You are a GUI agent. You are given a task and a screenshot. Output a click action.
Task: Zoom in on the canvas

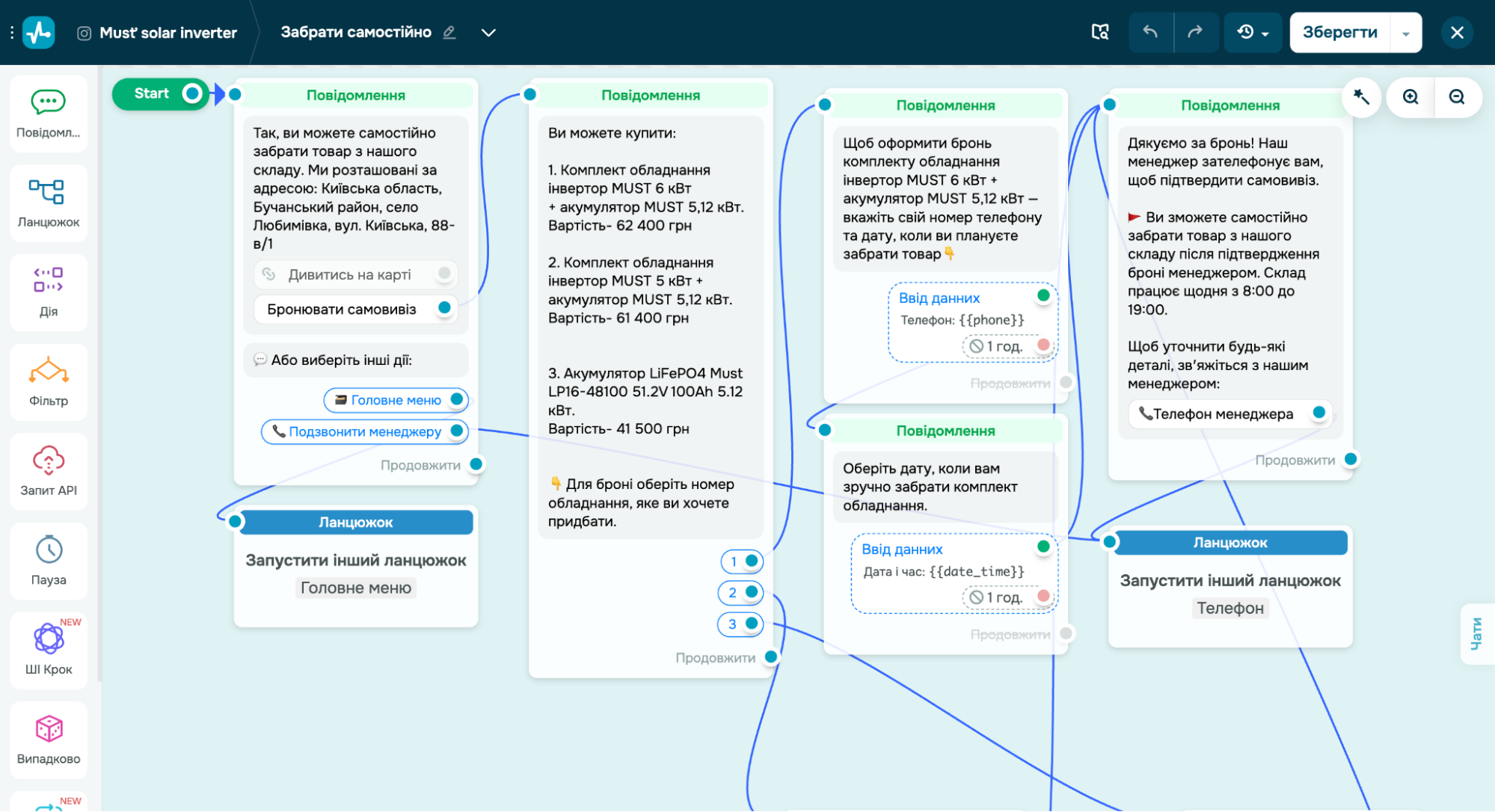click(x=1410, y=96)
